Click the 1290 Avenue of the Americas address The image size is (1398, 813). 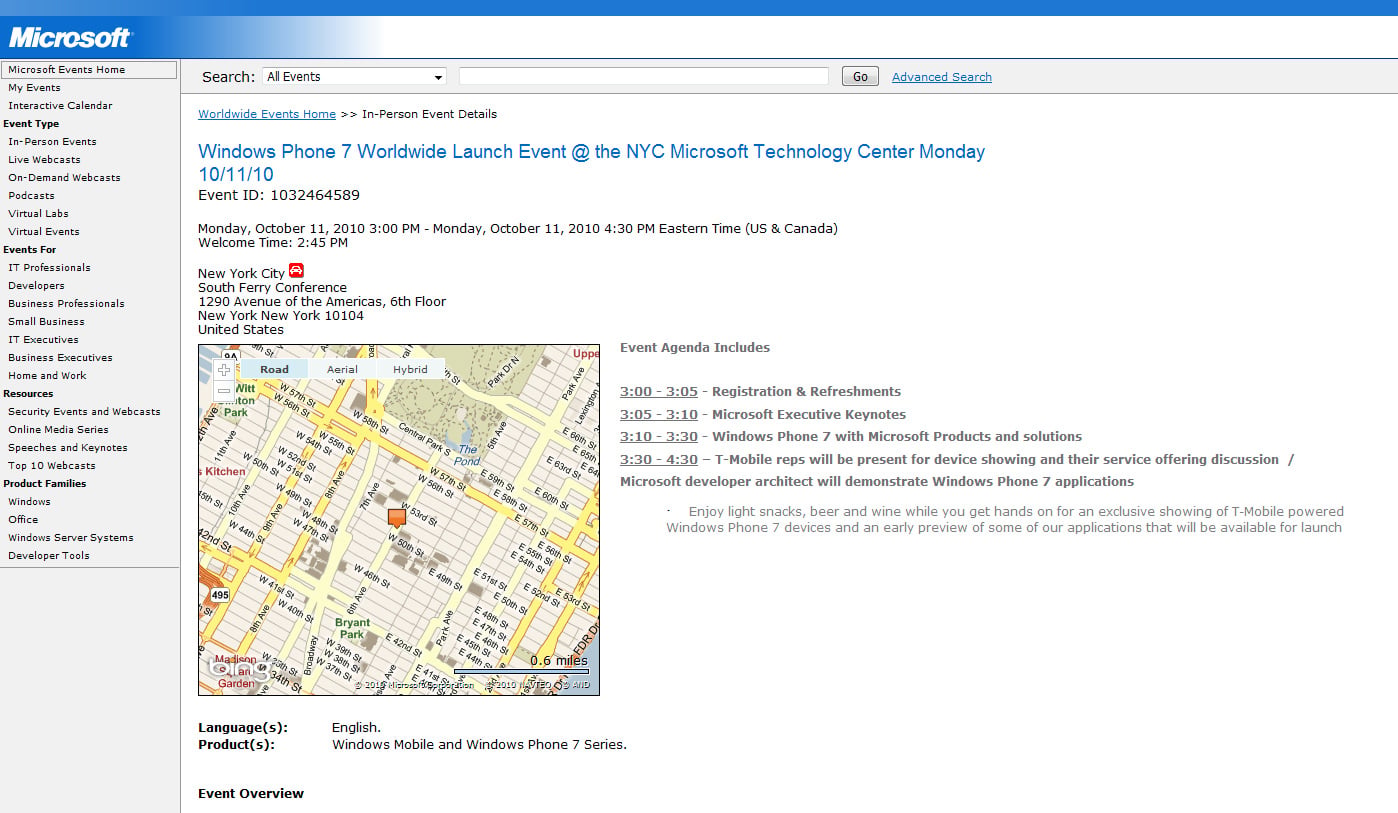pyautogui.click(x=322, y=302)
